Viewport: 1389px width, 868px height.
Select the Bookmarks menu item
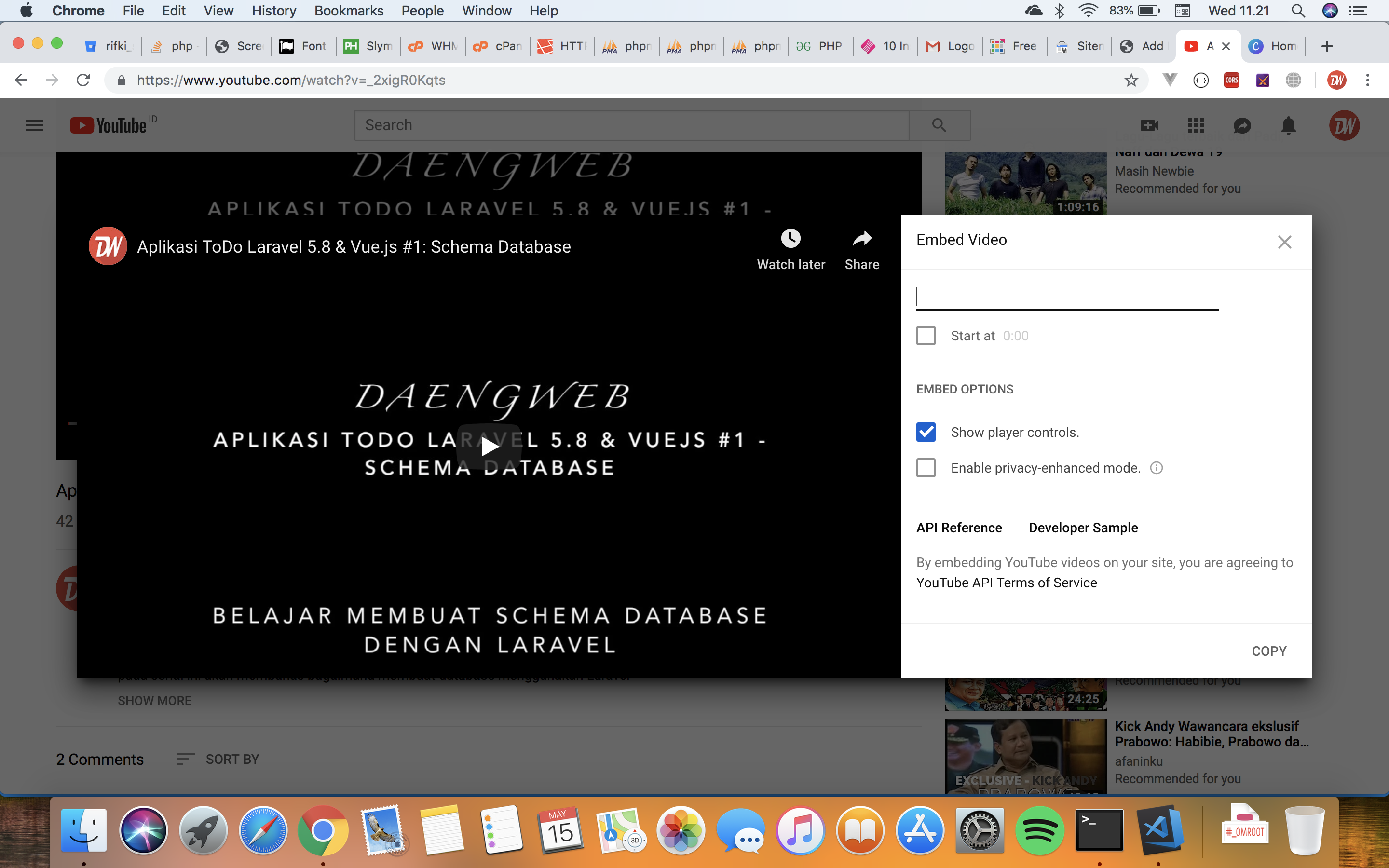347,11
